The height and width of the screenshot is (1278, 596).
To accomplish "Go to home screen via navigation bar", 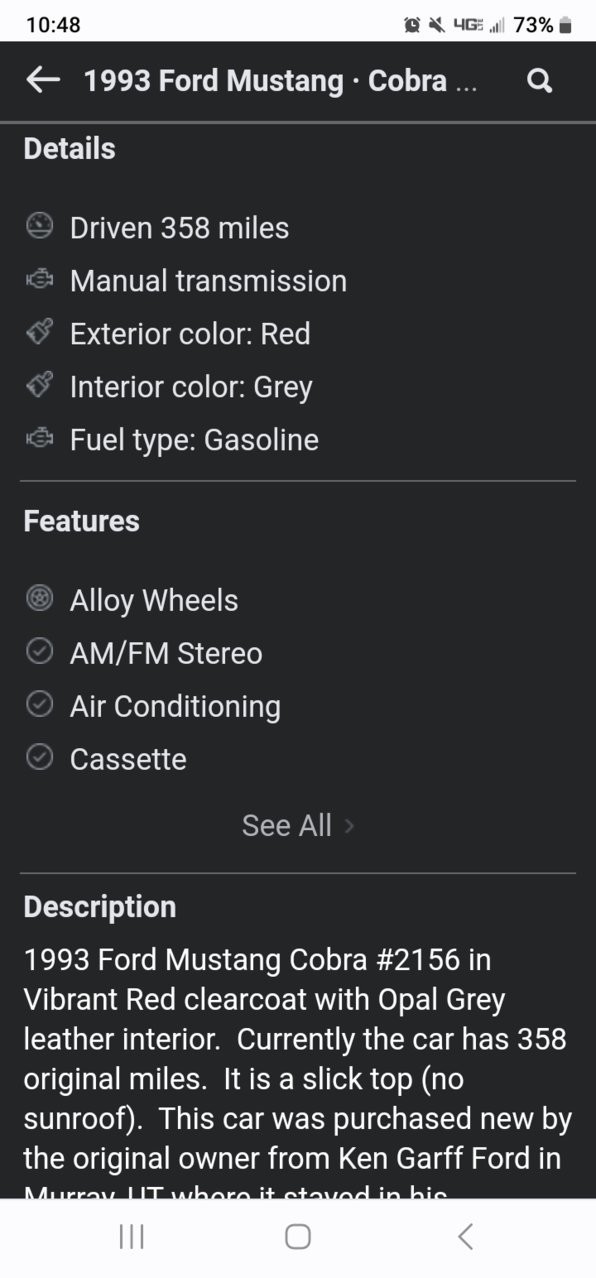I will [298, 1237].
